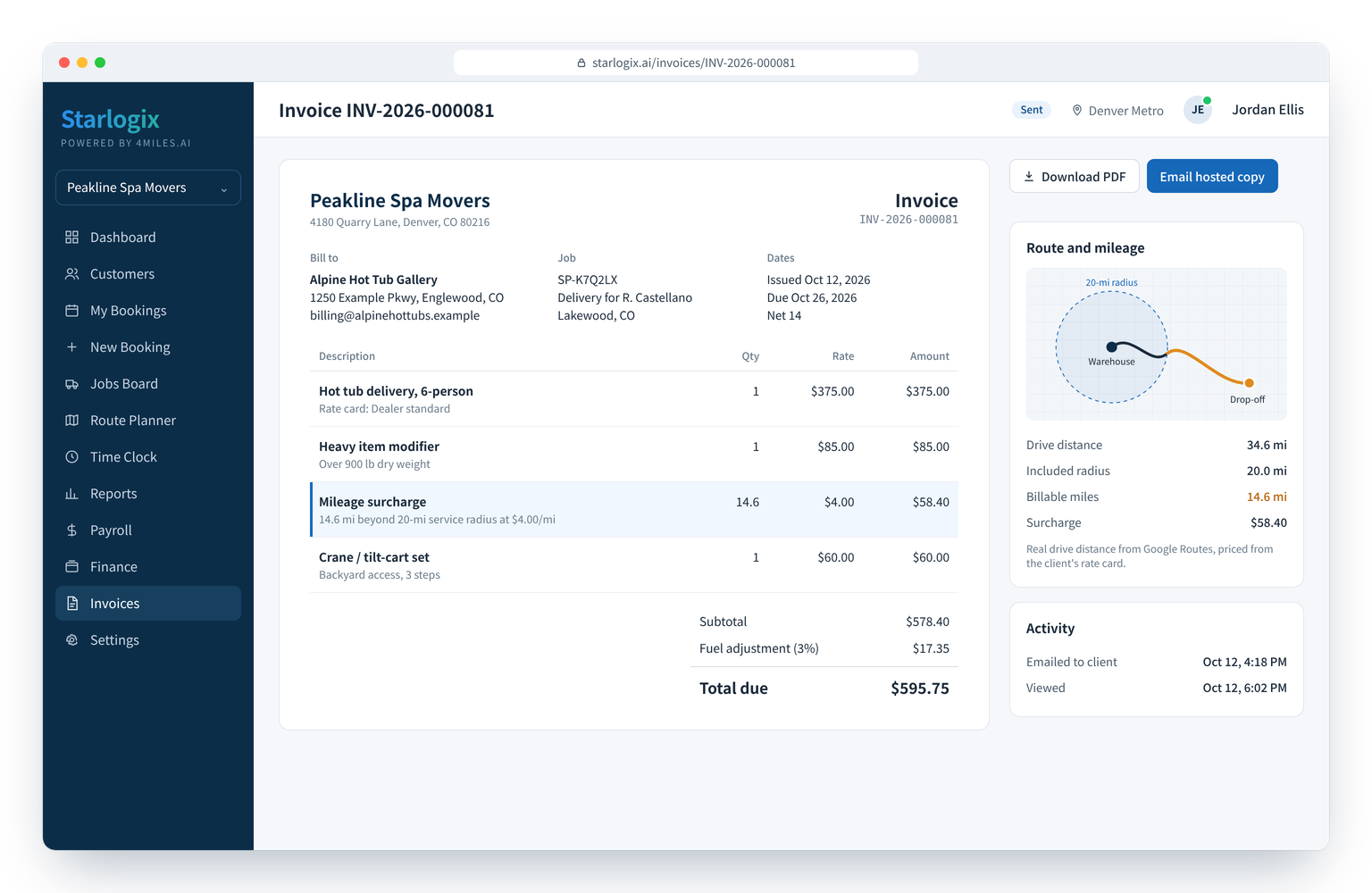The width and height of the screenshot is (1372, 893).
Task: Select the Hot tub delivery, 6-person row
Action: click(x=634, y=399)
